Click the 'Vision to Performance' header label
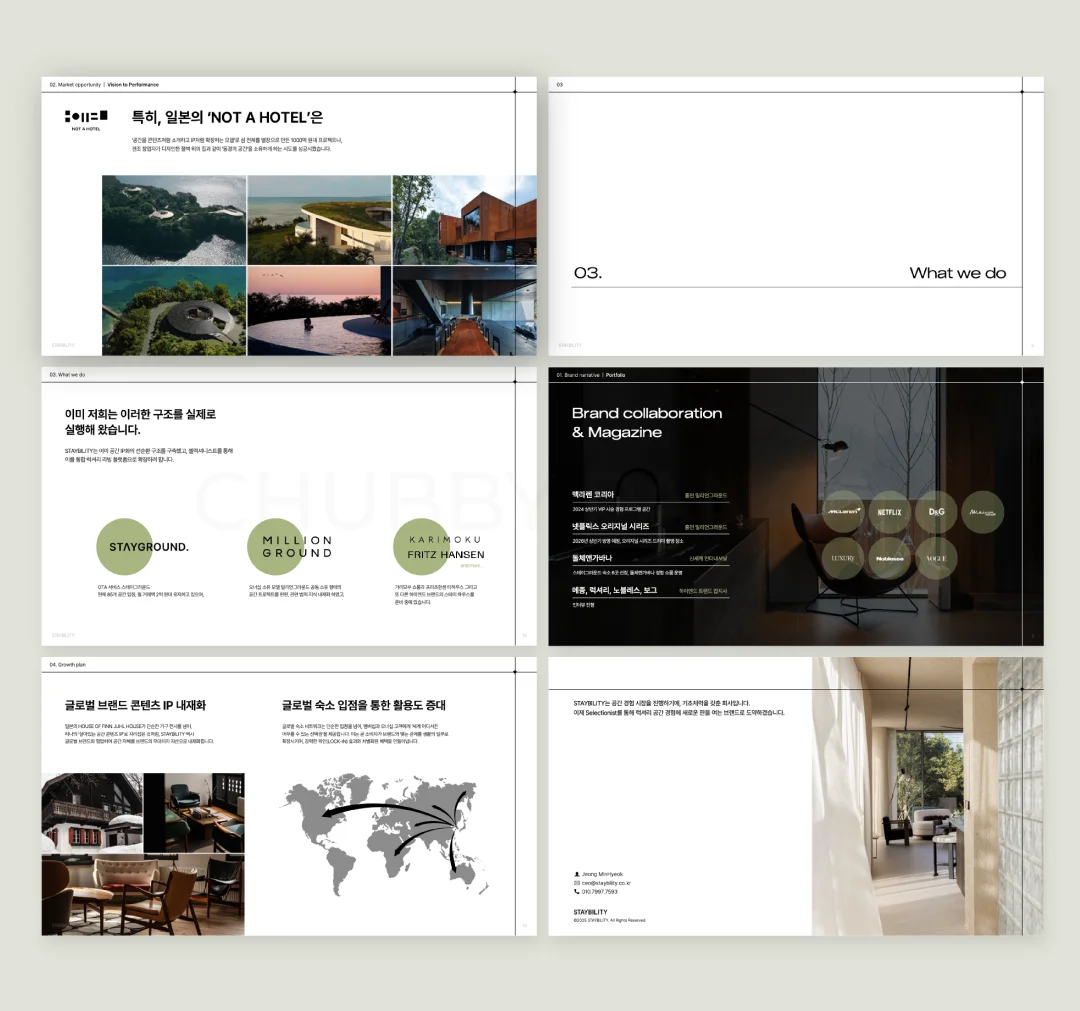Viewport: 1080px width, 1011px height. [x=133, y=85]
